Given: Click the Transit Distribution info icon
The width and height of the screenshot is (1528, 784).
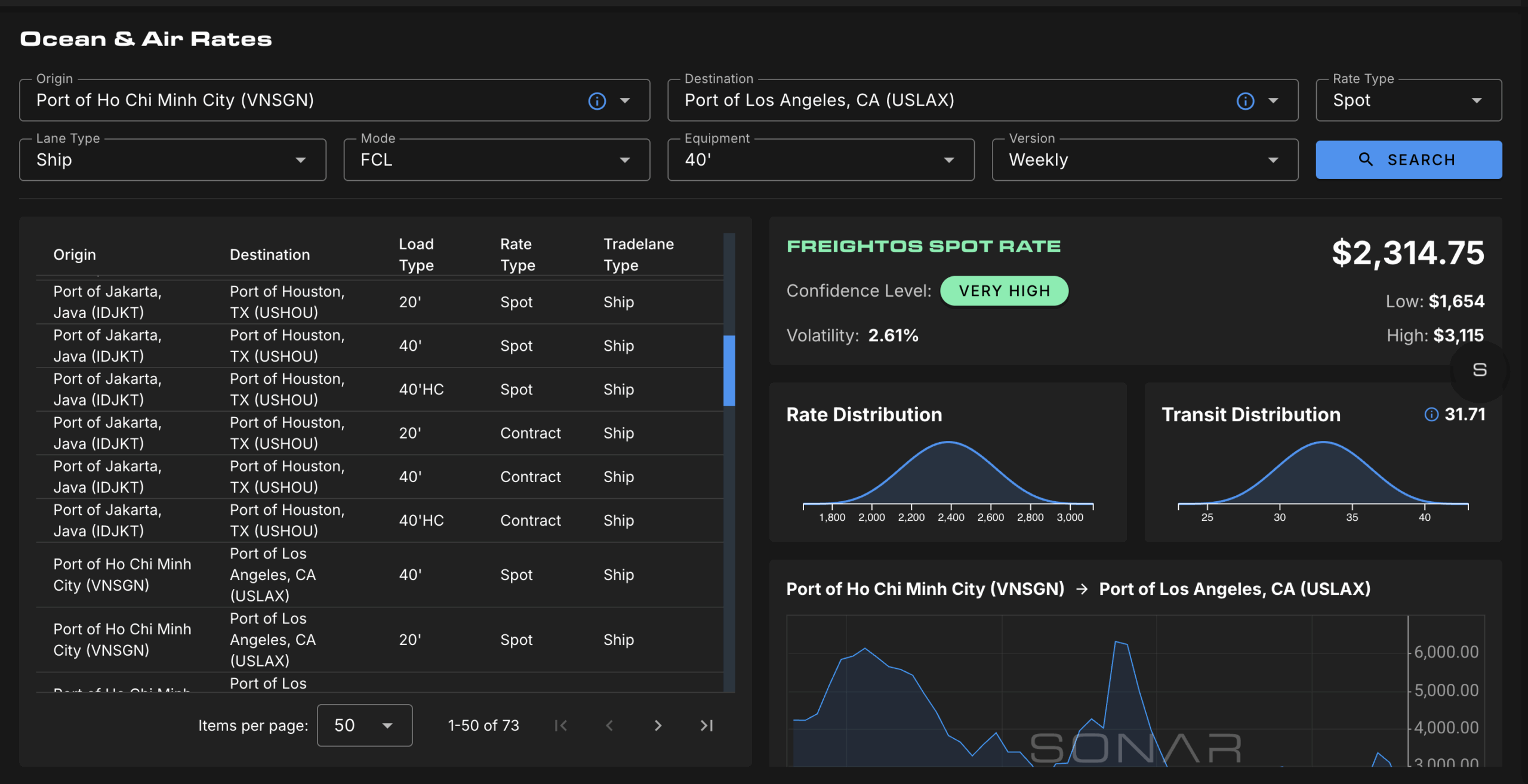Looking at the screenshot, I should click(x=1431, y=414).
